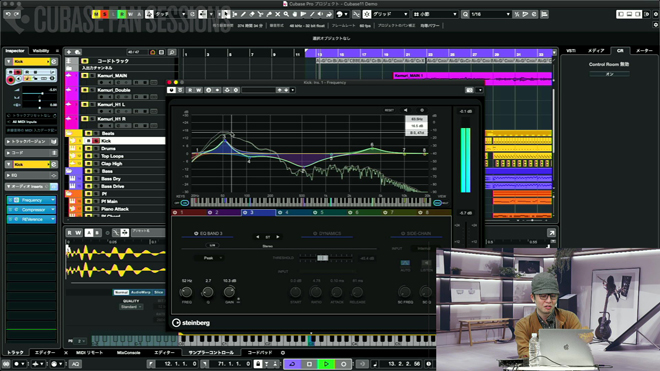Open the Compressor insert slot
This screenshot has width=660, height=371.
click(32, 210)
